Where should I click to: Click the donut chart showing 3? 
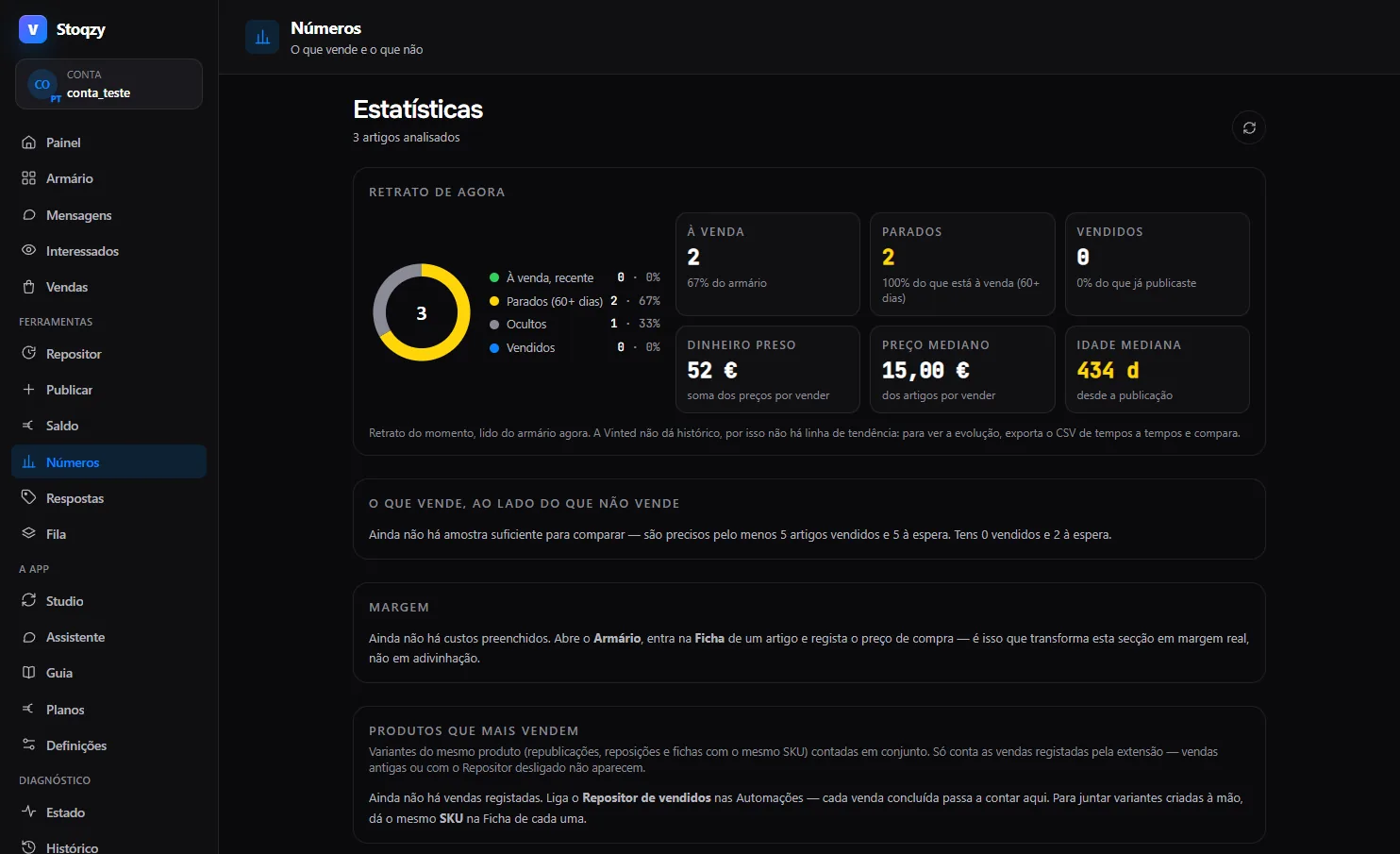coord(422,312)
